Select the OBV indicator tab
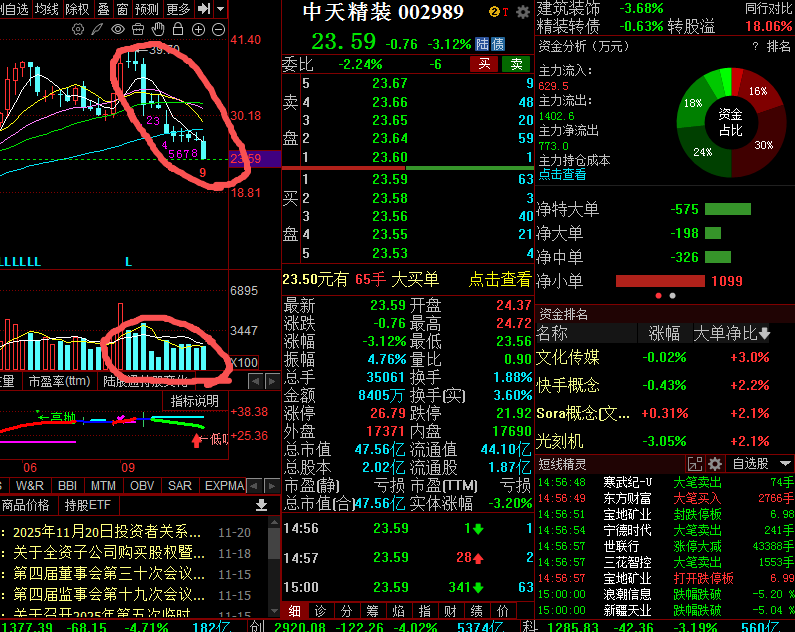This screenshot has width=795, height=632. coord(142,486)
